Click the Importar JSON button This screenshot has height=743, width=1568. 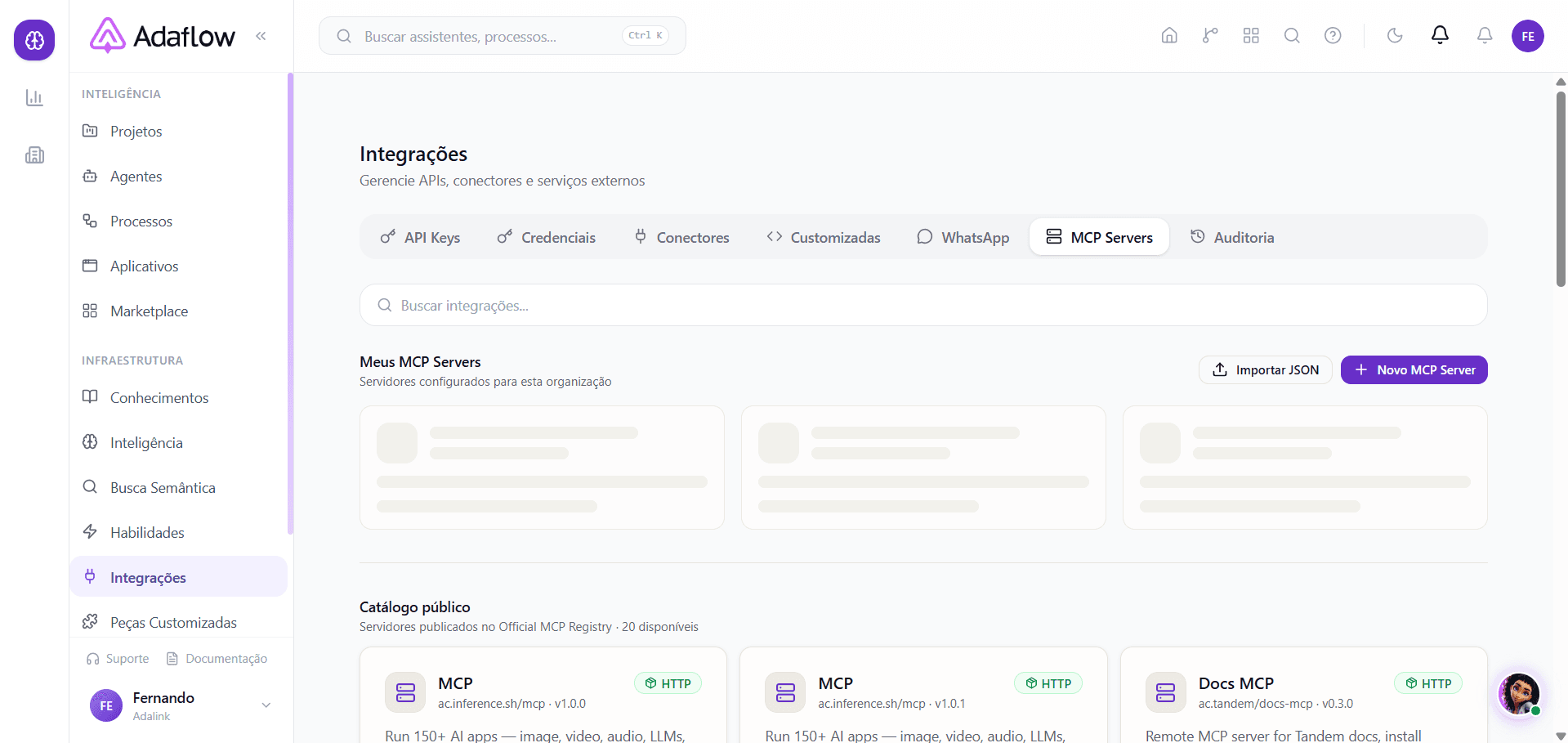click(x=1266, y=369)
